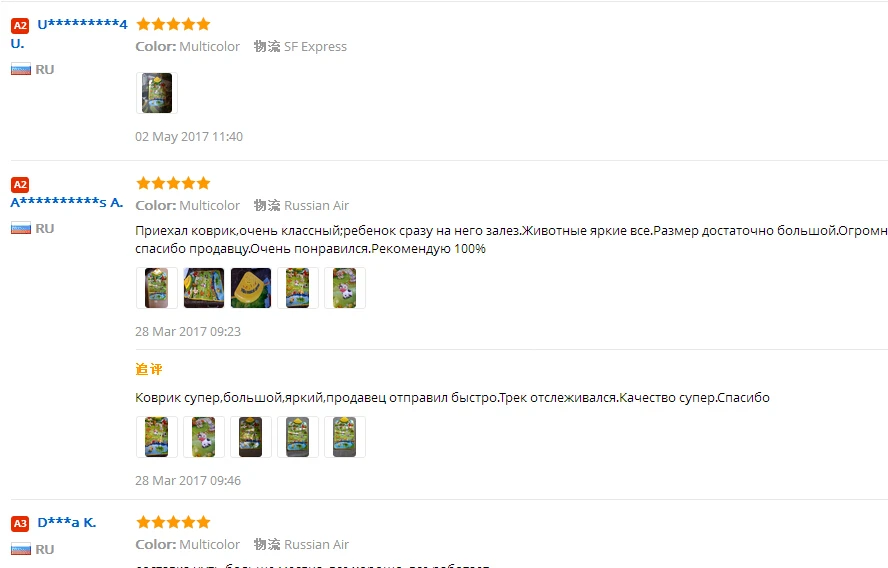
Task: Click the orange 追评 follow-up review label
Action: 149,369
